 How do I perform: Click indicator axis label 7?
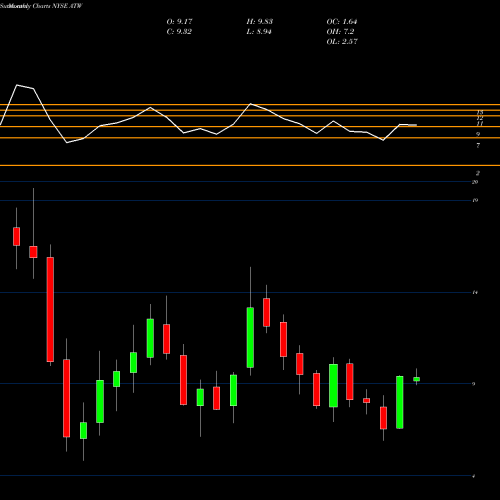(478, 146)
